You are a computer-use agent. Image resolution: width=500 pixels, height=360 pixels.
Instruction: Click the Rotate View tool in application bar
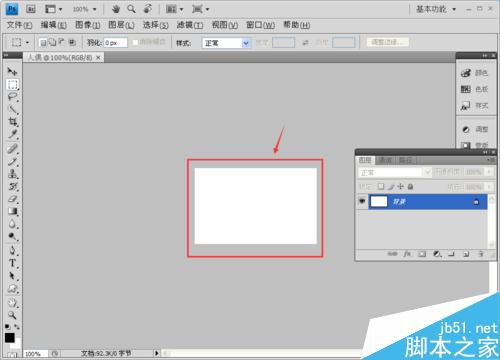tap(148, 9)
